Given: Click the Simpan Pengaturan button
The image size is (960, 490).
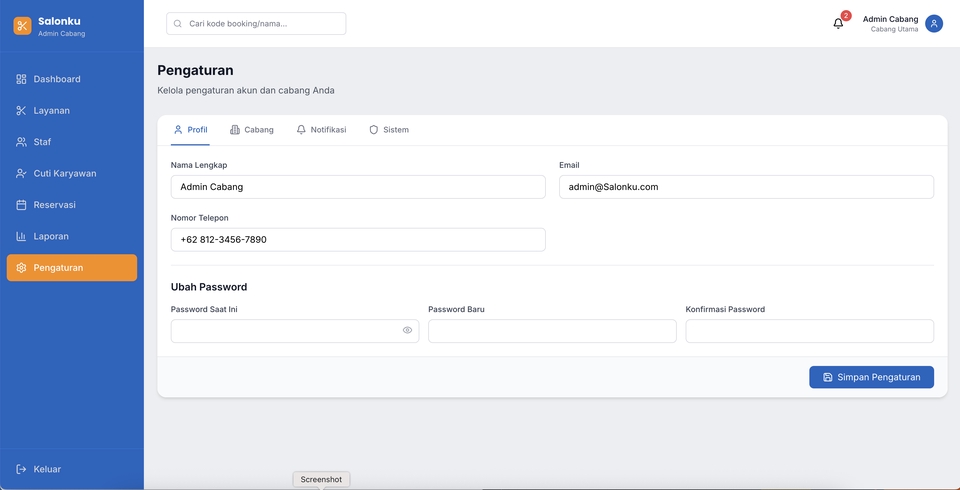Looking at the screenshot, I should tap(871, 377).
